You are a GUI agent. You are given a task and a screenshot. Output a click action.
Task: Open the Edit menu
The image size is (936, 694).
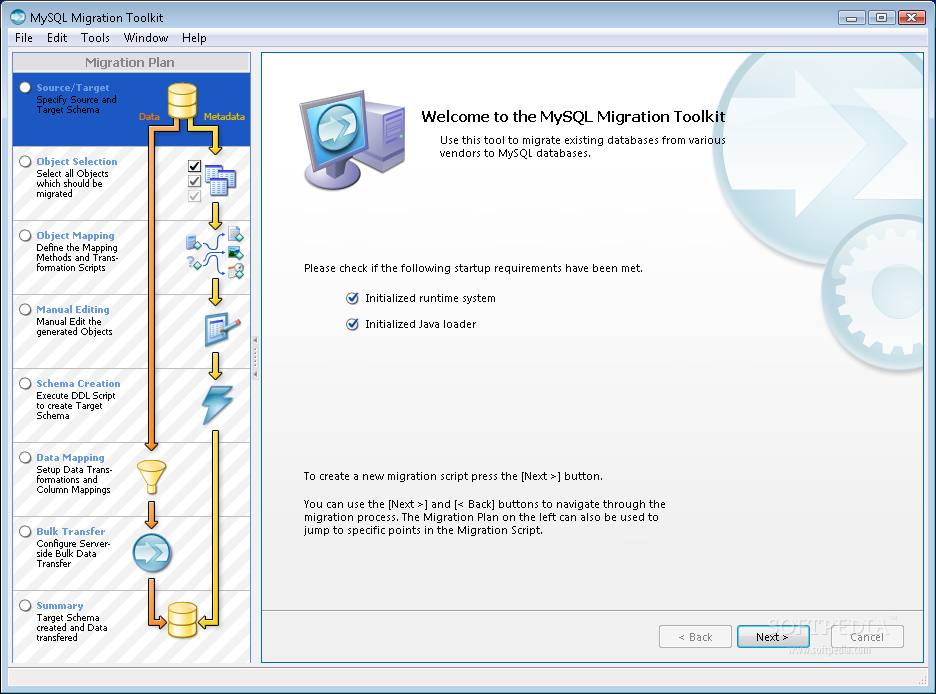57,38
